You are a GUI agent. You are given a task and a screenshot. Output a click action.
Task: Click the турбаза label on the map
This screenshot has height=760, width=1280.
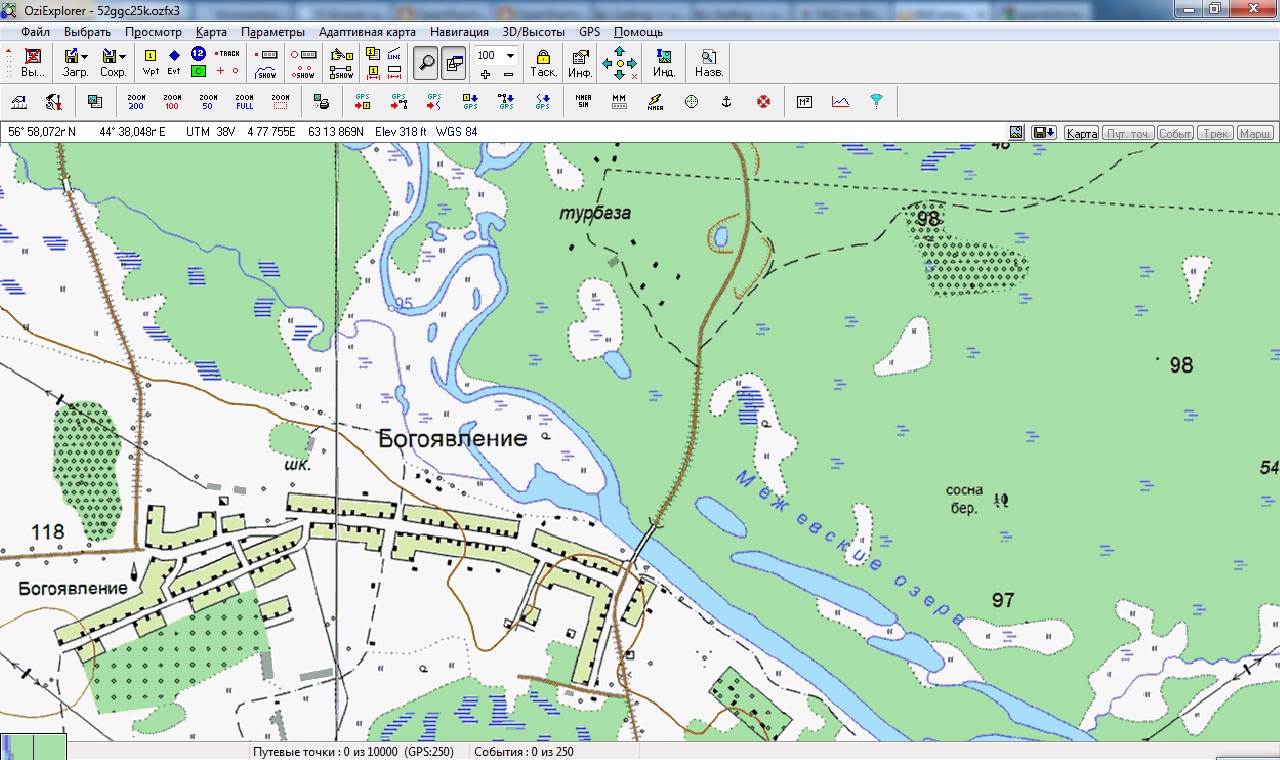pyautogui.click(x=595, y=213)
